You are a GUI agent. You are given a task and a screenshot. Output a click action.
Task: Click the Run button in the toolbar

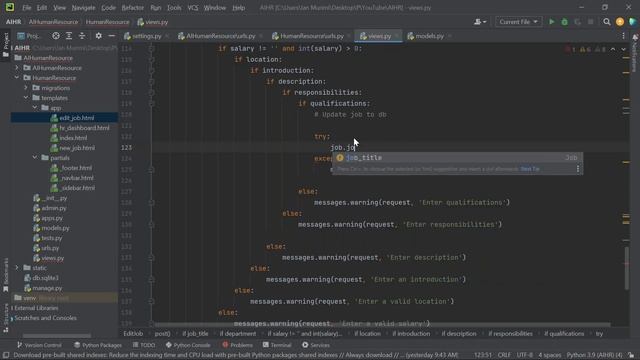(551, 22)
